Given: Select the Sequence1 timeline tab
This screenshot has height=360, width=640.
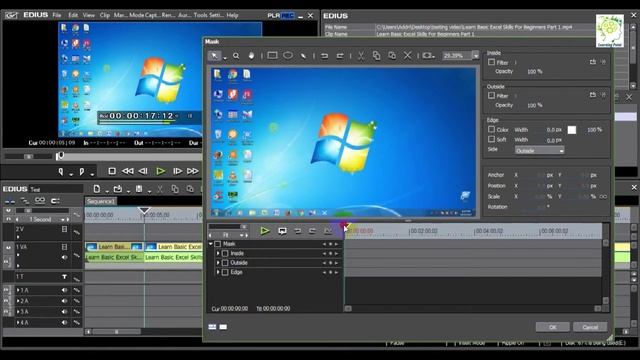Looking at the screenshot, I should (101, 201).
